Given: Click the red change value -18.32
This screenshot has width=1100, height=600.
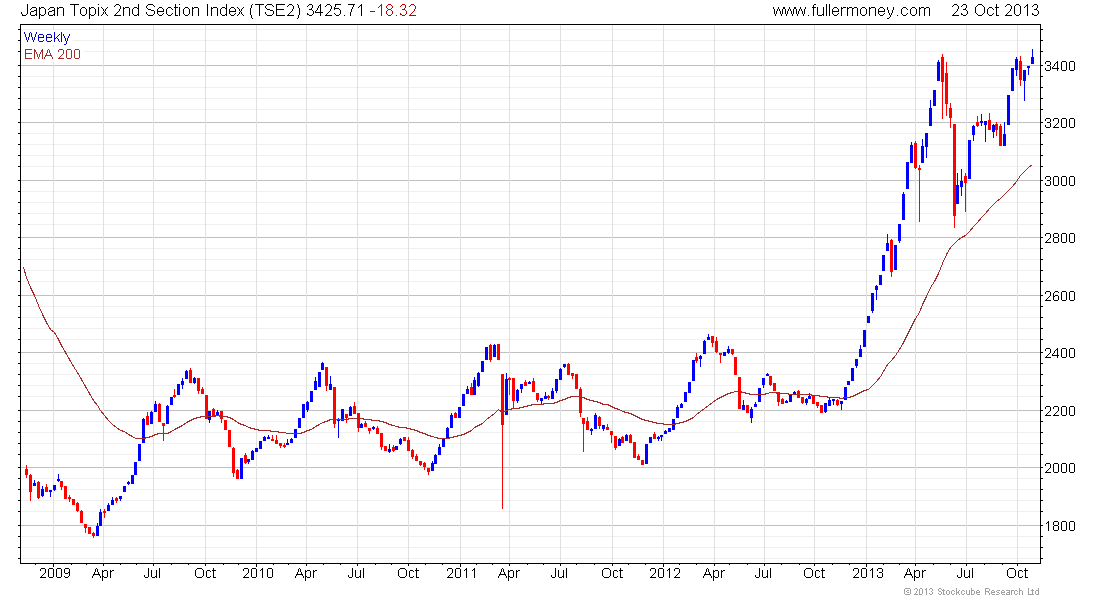Looking at the screenshot, I should (393, 11).
